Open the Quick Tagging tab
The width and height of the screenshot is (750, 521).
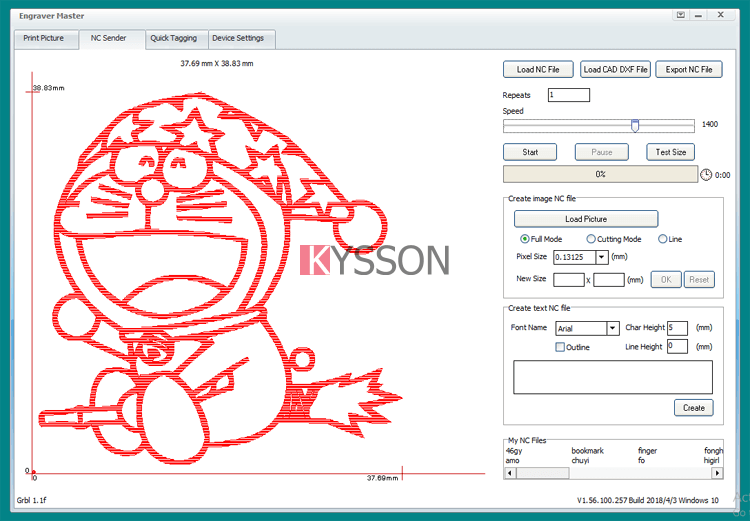point(174,38)
